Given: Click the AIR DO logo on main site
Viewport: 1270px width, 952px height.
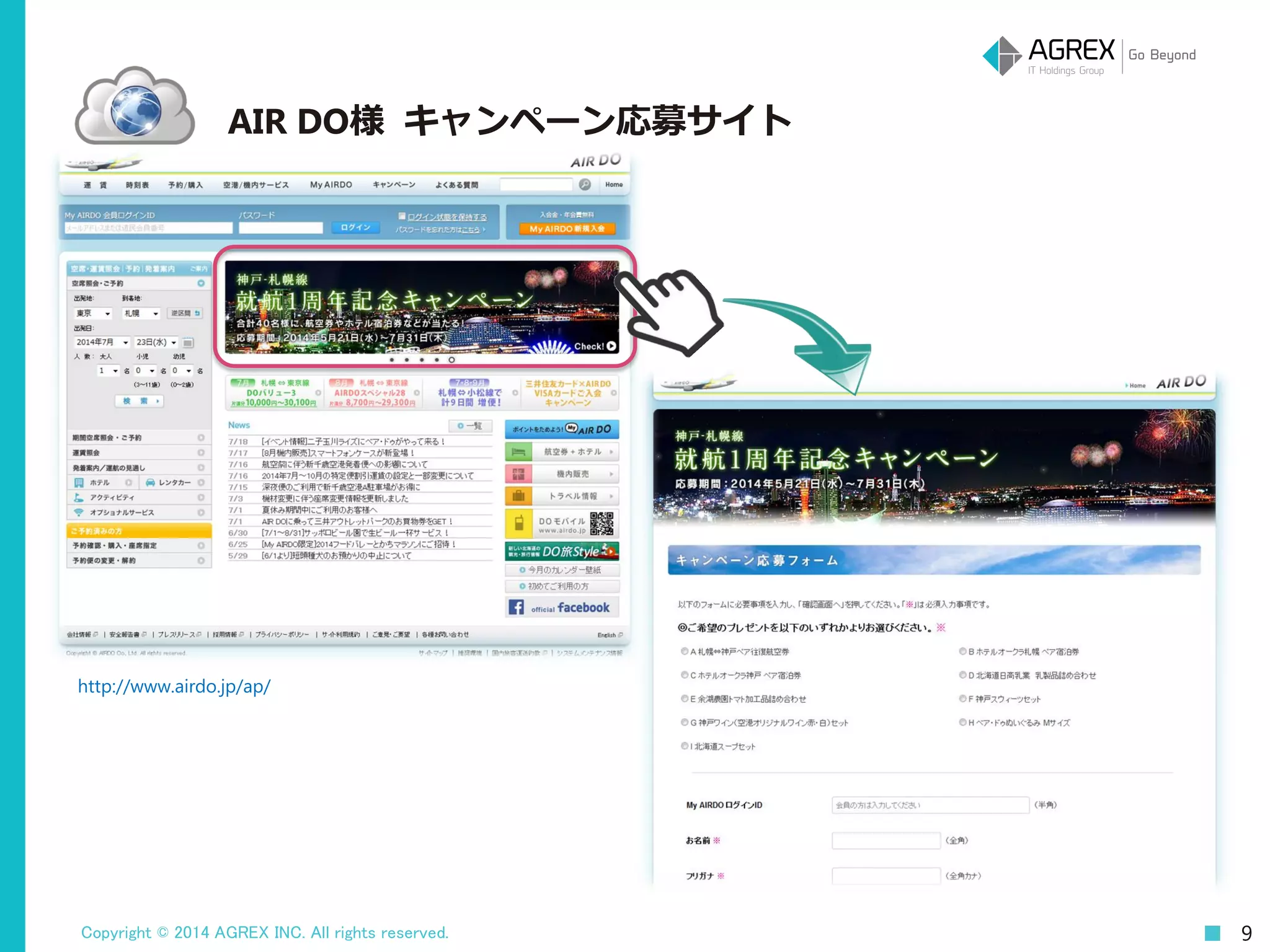Looking at the screenshot, I should pos(596,161).
